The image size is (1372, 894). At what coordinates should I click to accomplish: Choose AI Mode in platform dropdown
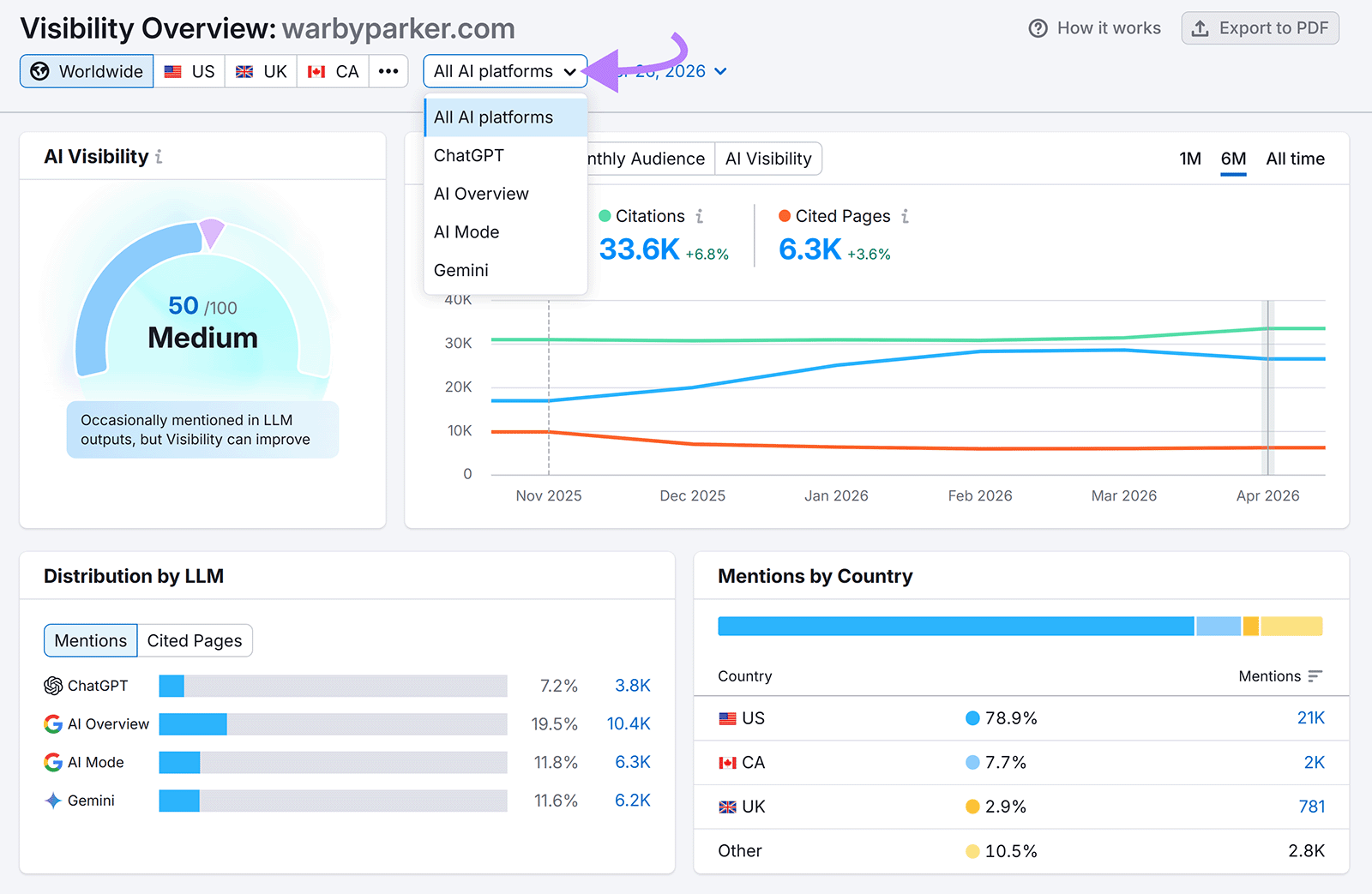pyautogui.click(x=505, y=231)
